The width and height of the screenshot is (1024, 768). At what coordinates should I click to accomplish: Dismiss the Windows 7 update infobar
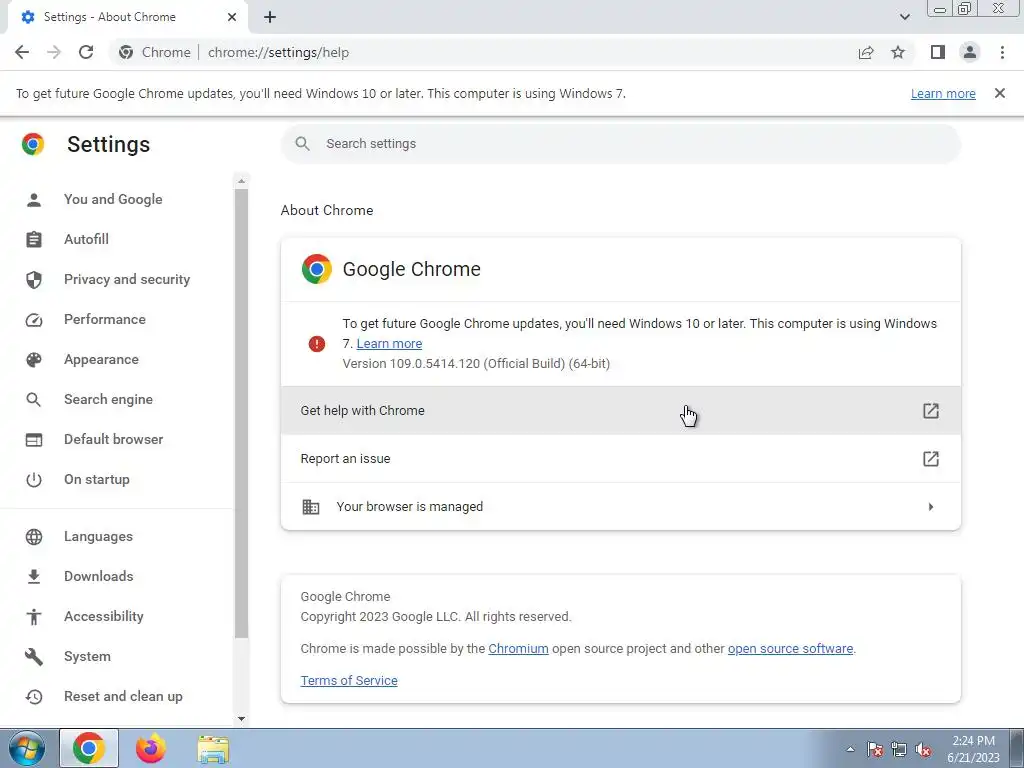(x=999, y=93)
